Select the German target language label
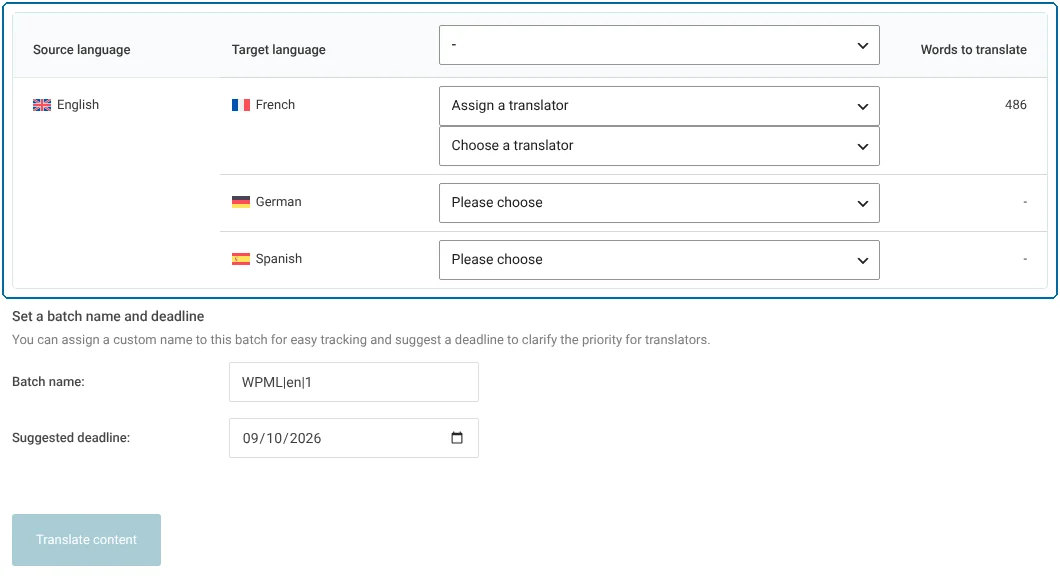Image resolution: width=1060 pixels, height=578 pixels. [279, 202]
